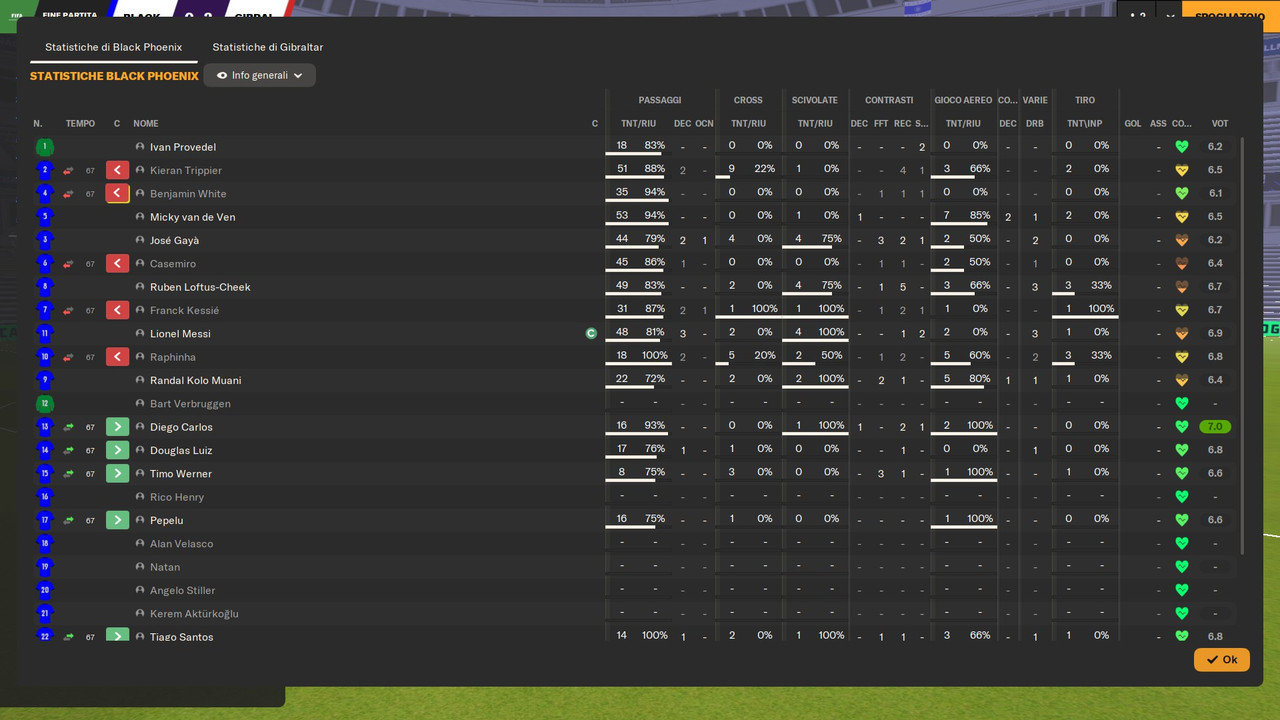Click the small substitution arrows icon for Raphinha

tap(69, 357)
